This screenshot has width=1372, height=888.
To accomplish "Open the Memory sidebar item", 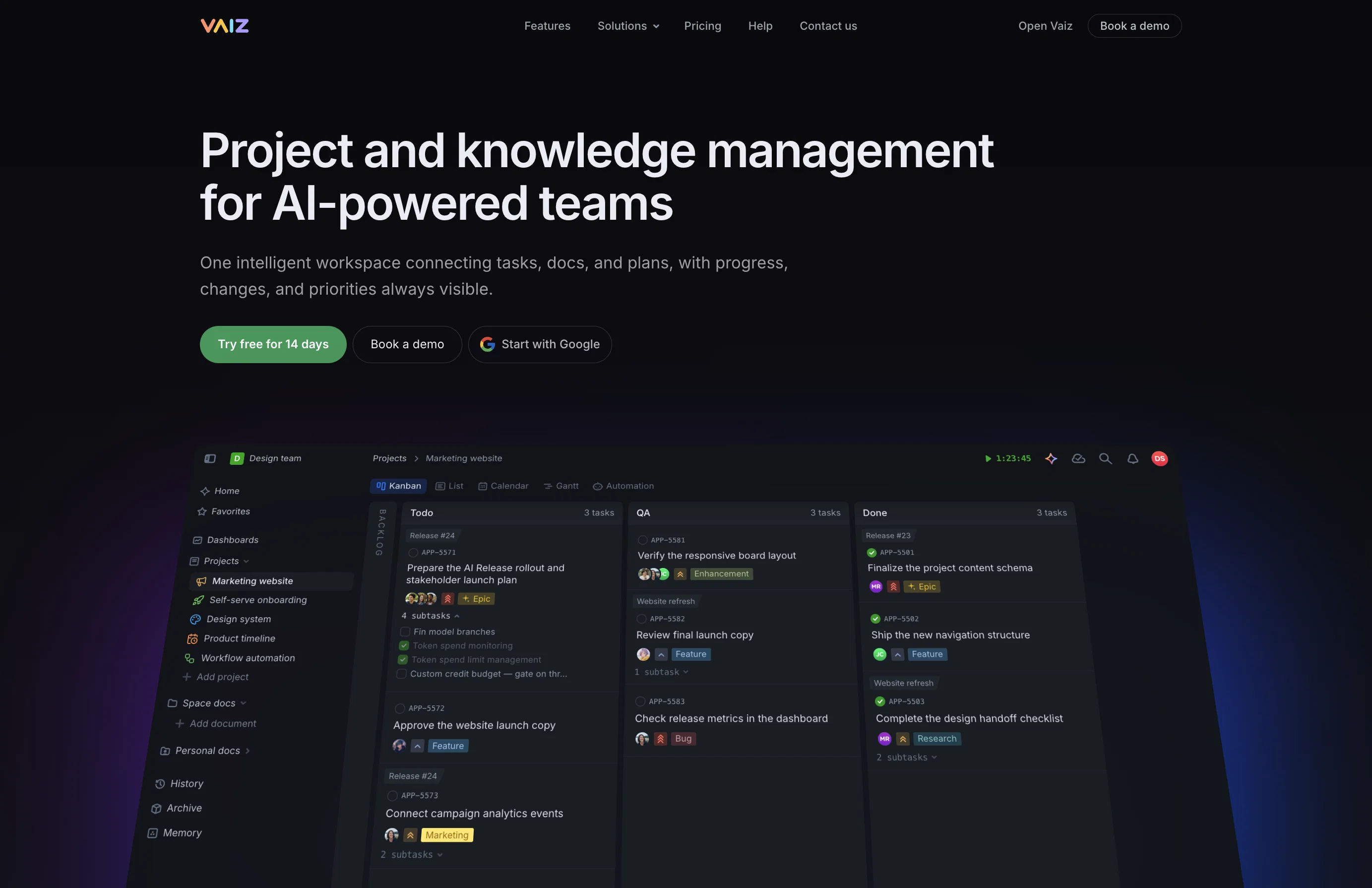I will tap(175, 833).
